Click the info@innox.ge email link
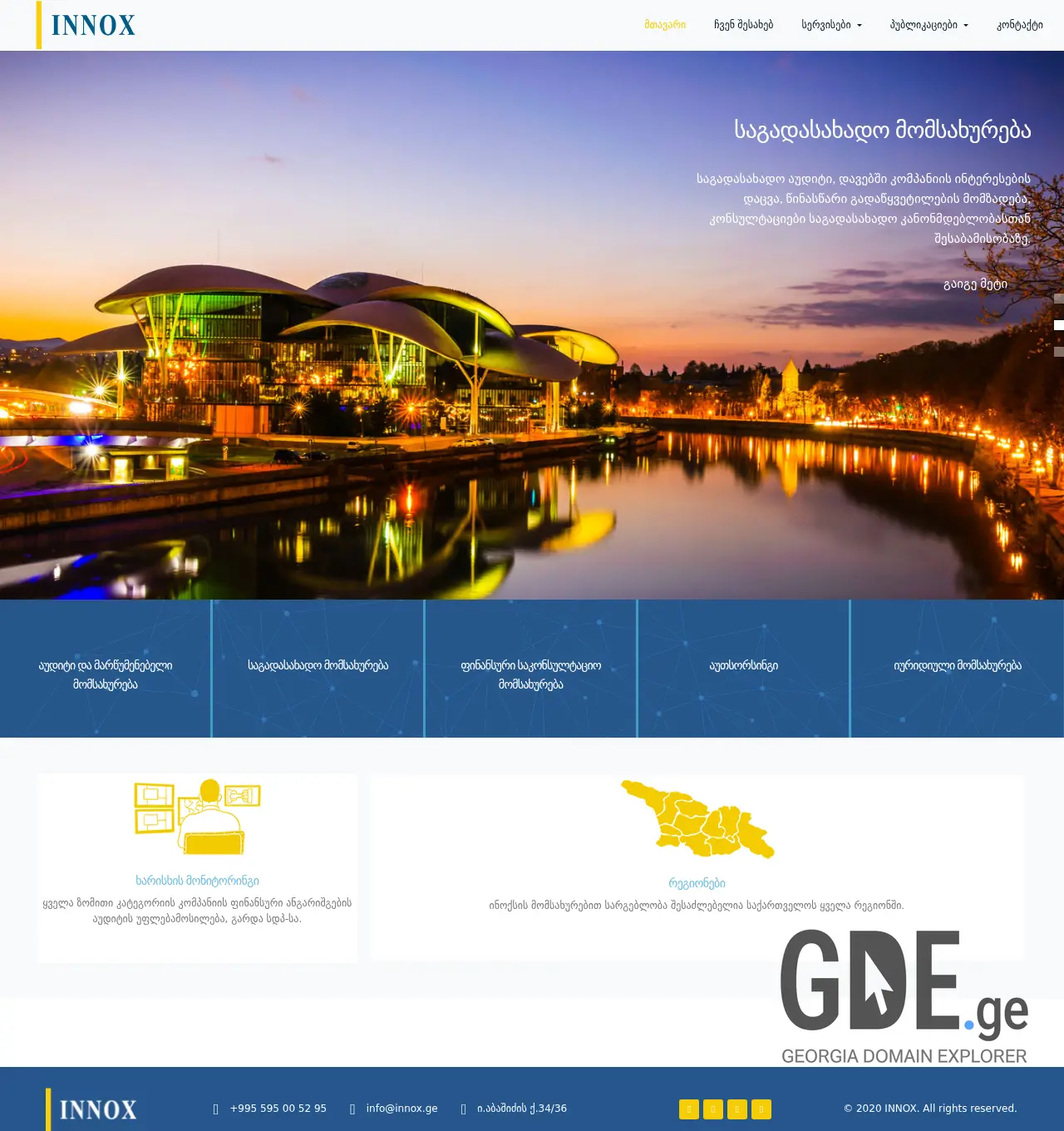This screenshot has width=1064, height=1131. click(x=401, y=1108)
